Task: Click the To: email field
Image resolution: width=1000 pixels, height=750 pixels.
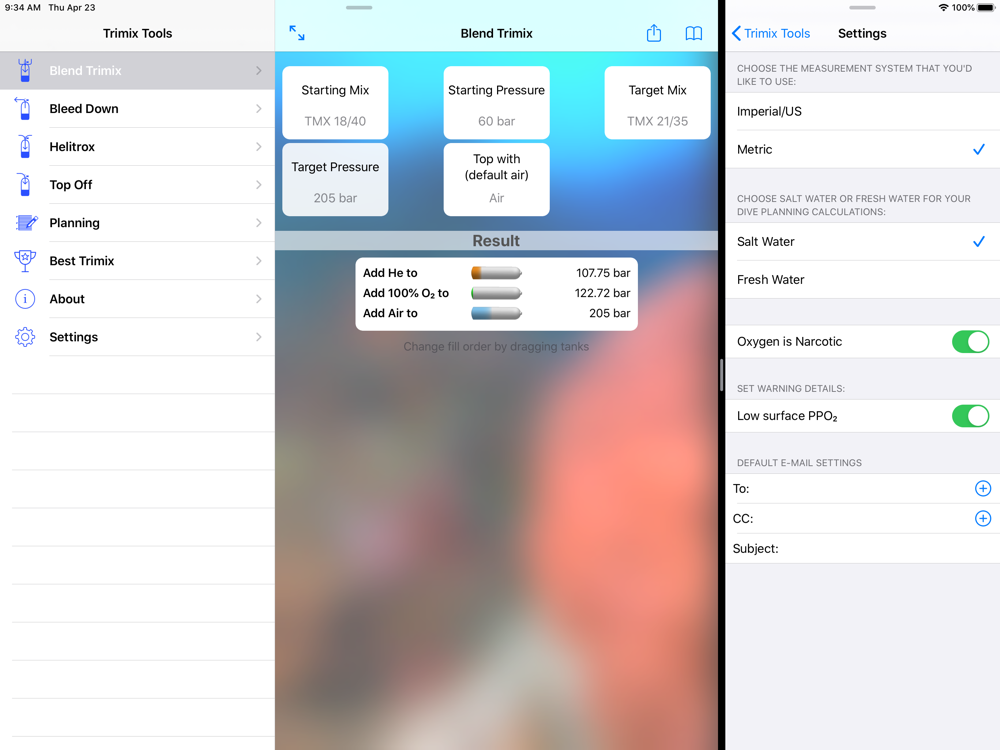Action: pyautogui.click(x=863, y=489)
